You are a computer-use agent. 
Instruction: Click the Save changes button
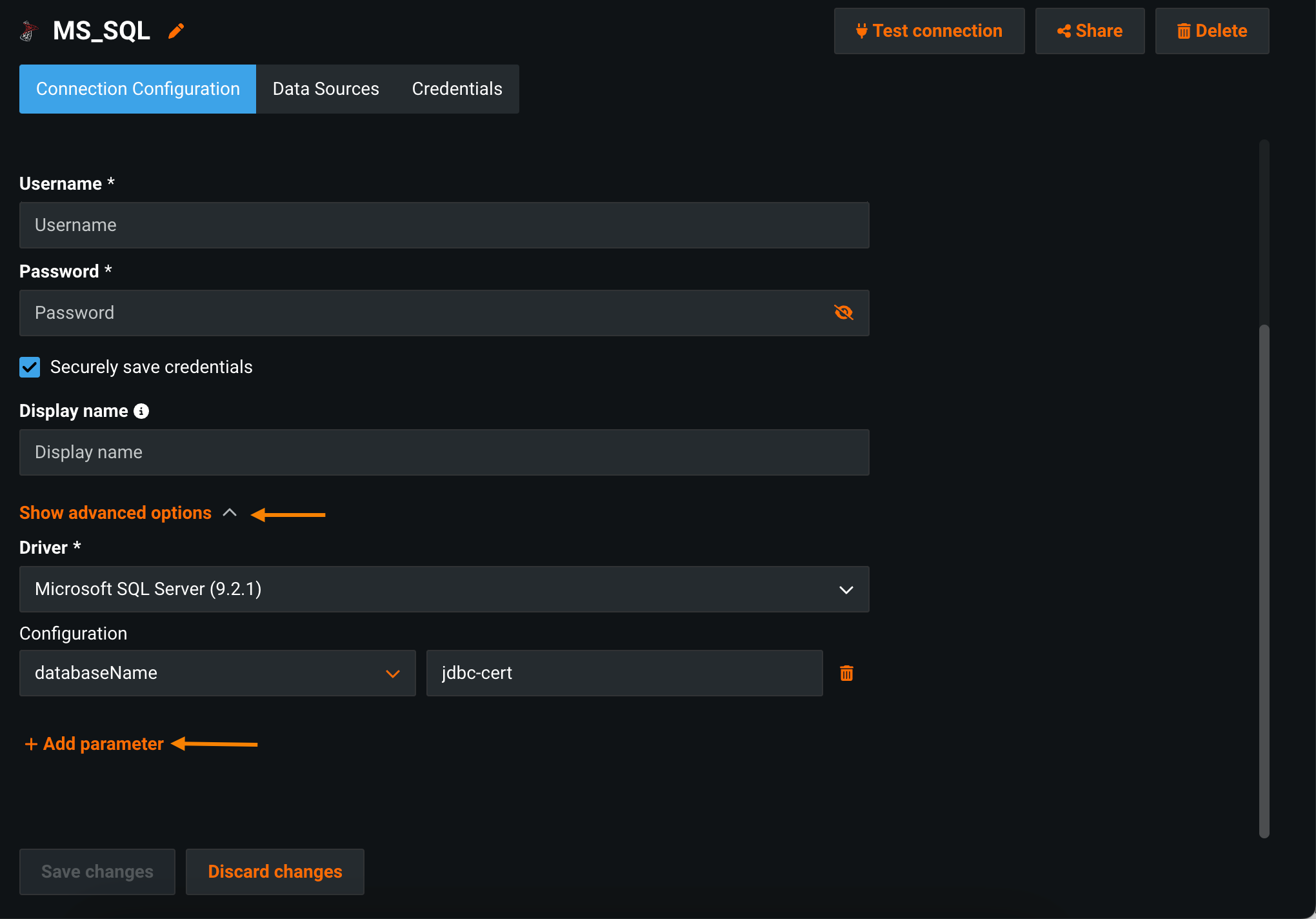click(97, 871)
